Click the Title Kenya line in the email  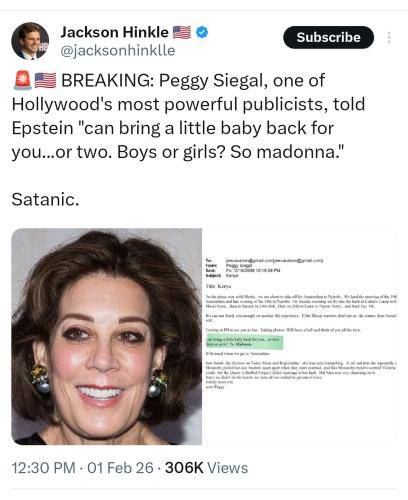[218, 286]
